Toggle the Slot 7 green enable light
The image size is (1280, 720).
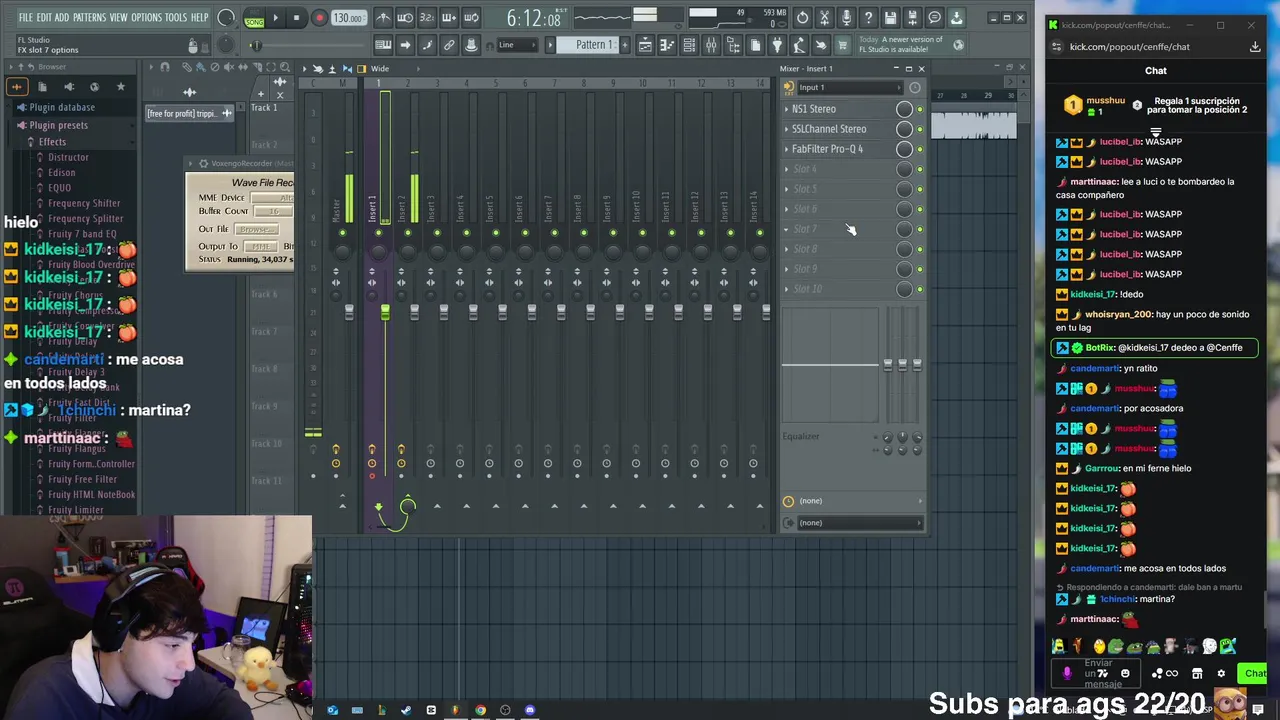920,229
